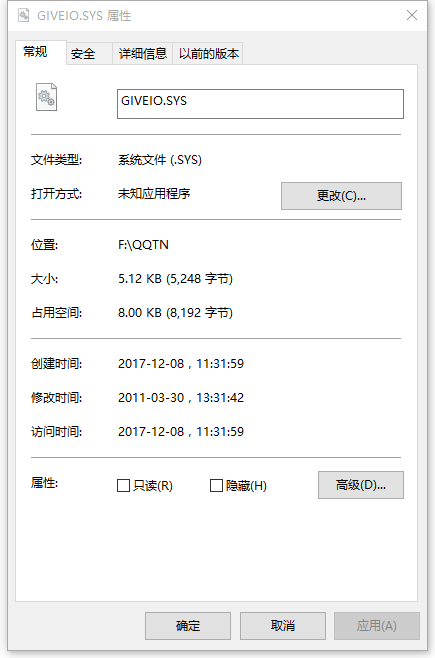Toggle the 隐藏(H) hidden checkbox
435x658 pixels.
point(216,486)
